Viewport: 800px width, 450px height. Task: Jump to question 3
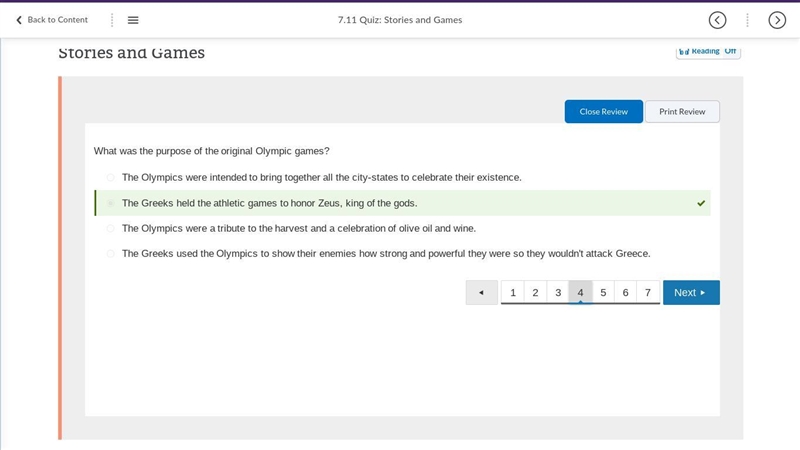click(558, 292)
